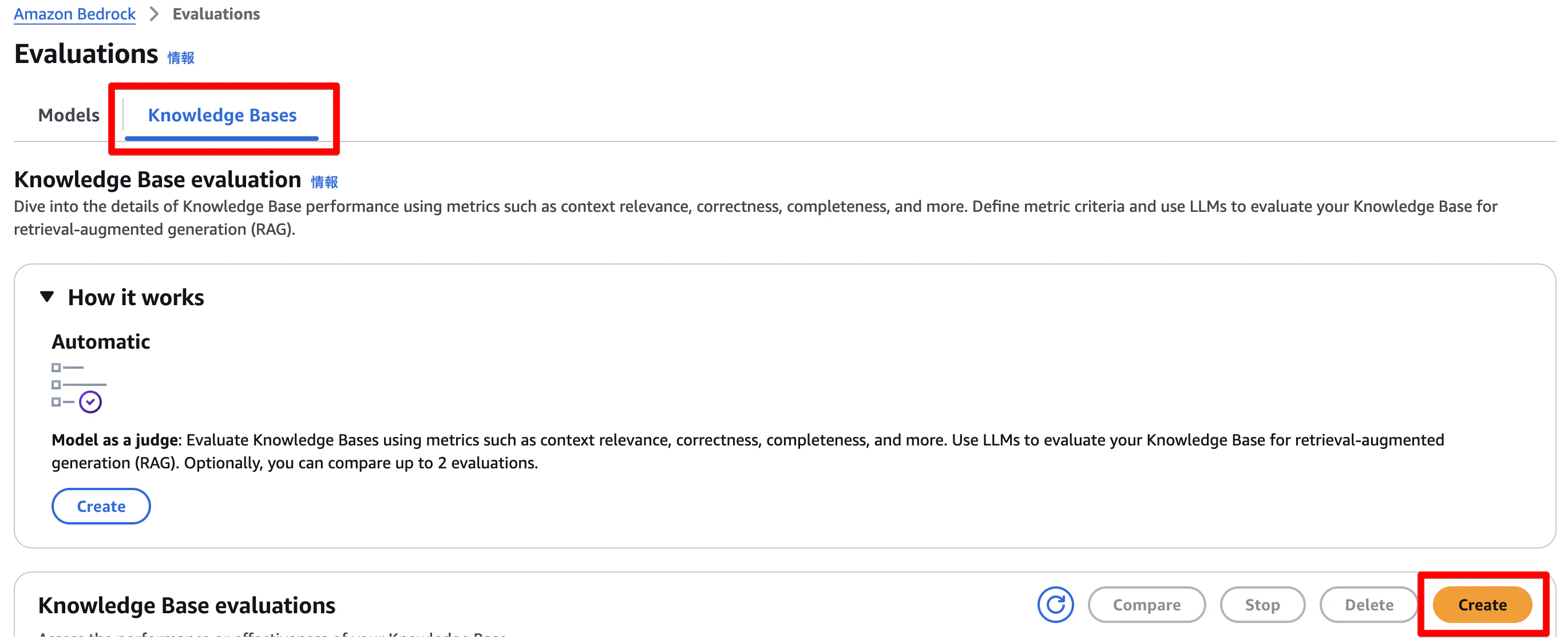This screenshot has width=1568, height=639.
Task: Open 情報 link beside Knowledge Base evaluation
Action: coord(324,182)
